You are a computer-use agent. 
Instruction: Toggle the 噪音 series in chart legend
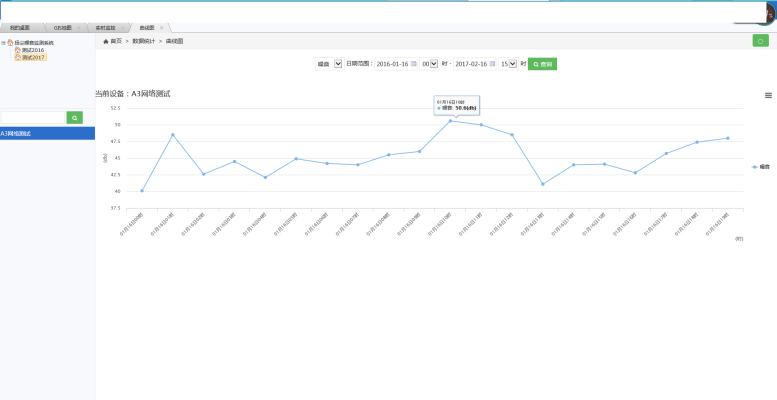(761, 167)
